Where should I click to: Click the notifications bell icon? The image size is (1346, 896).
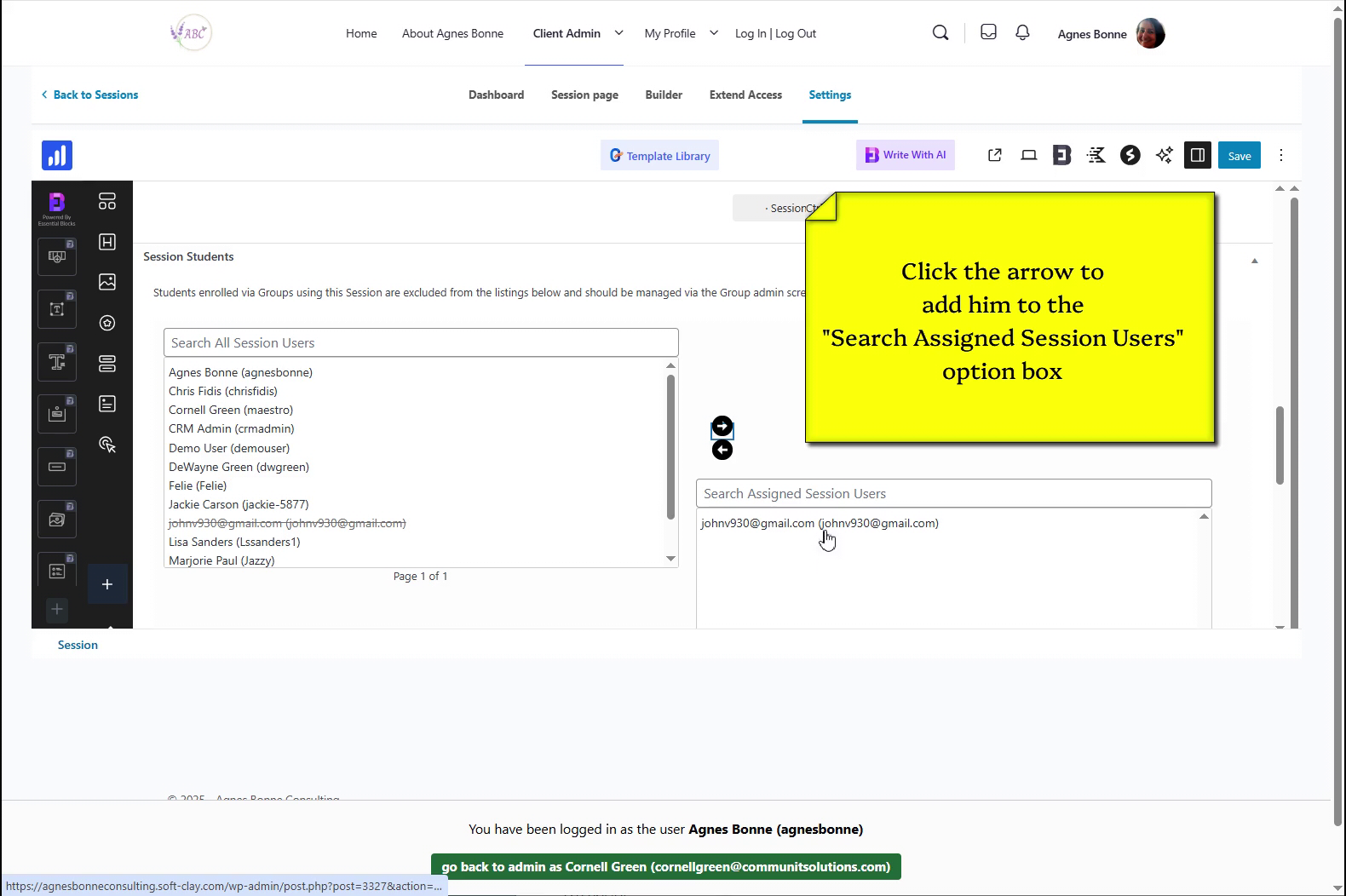click(1022, 32)
